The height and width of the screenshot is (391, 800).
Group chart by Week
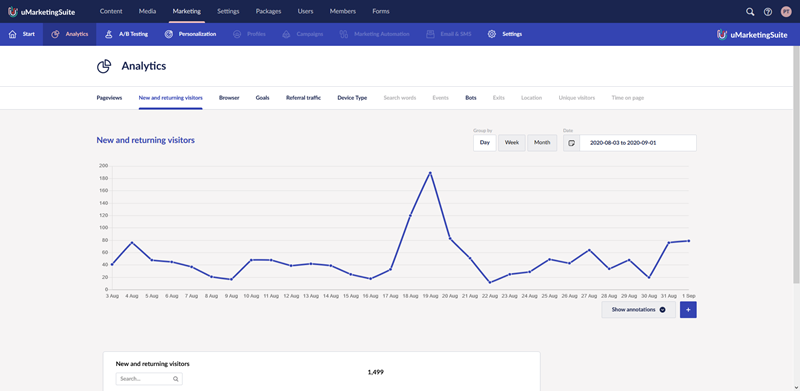point(512,143)
